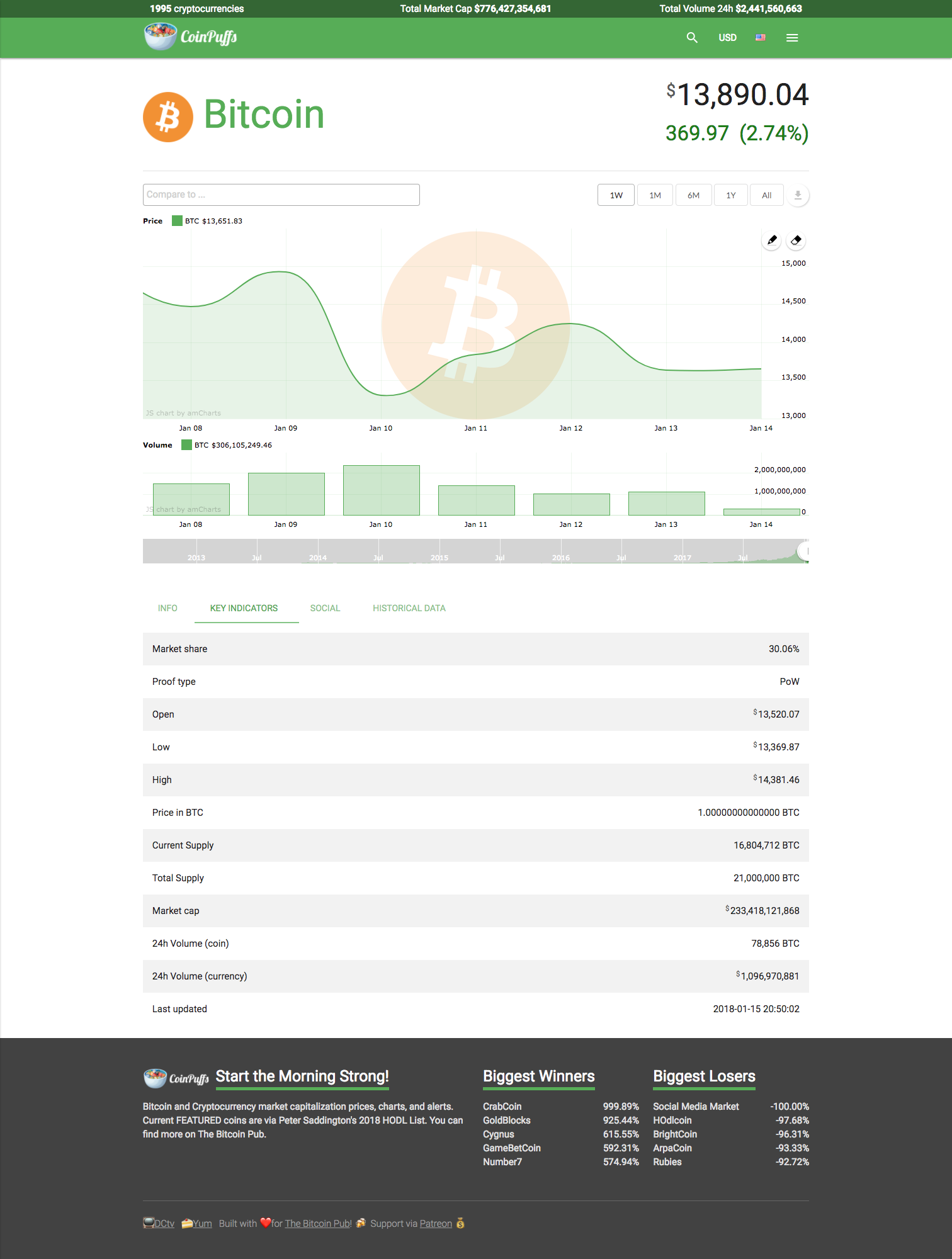Open the Patreon support link
Viewport: 952px width, 1259px height.
click(436, 1224)
